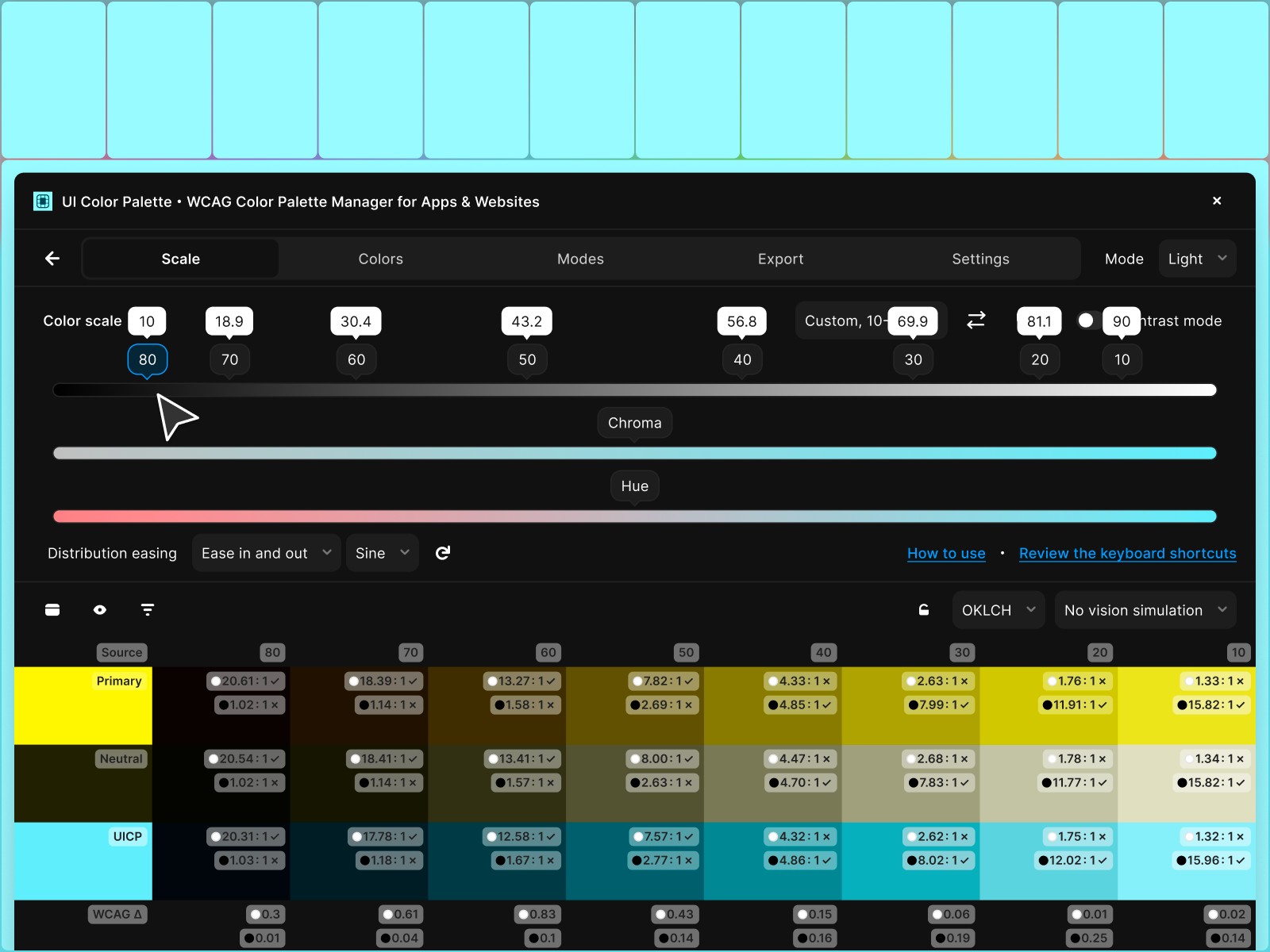Open the filter icon in the palette toolbar
This screenshot has width=1270, height=952.
[147, 609]
